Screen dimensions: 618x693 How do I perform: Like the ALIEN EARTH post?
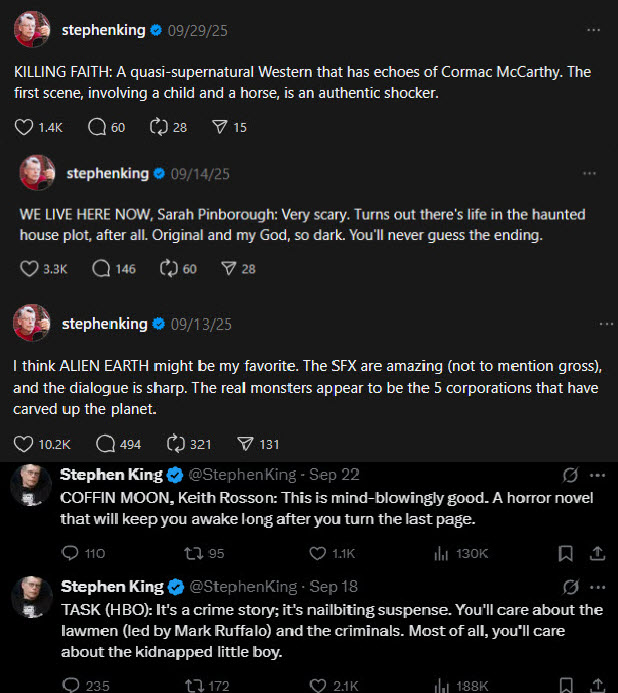coord(25,444)
